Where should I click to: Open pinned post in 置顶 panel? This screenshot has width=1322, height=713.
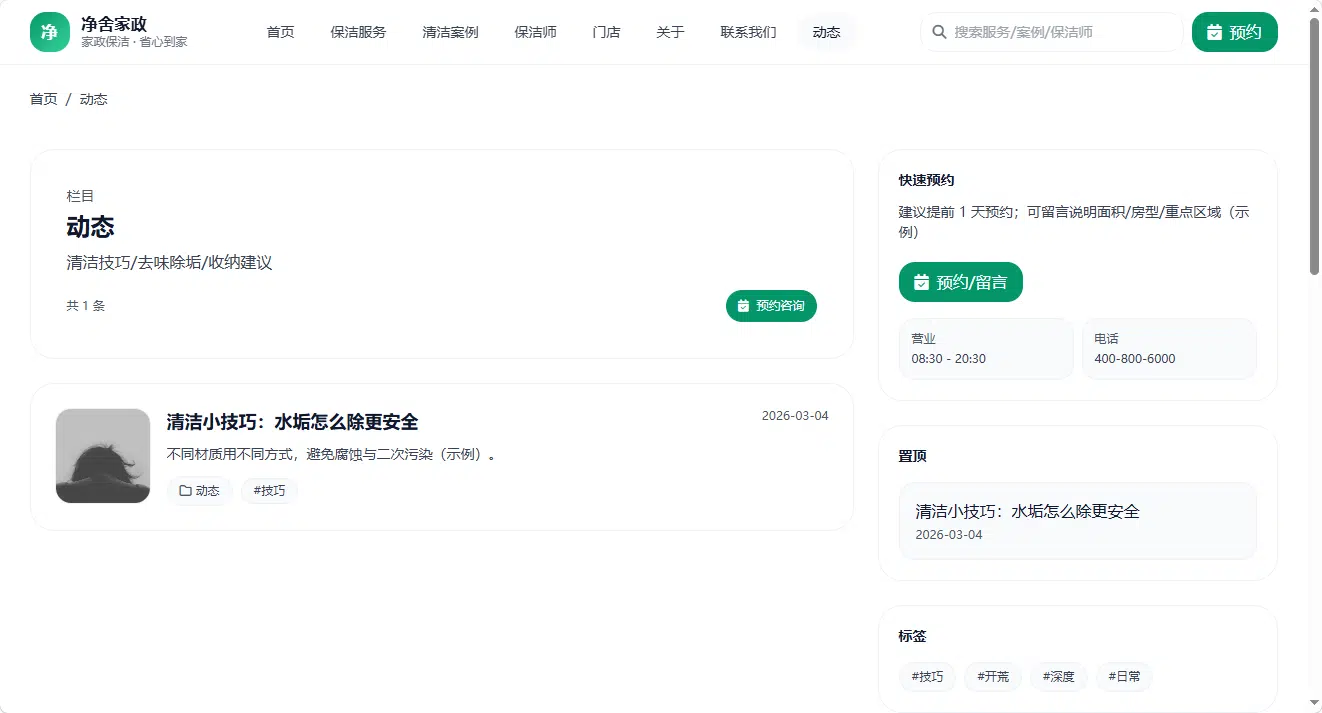tap(1077, 521)
